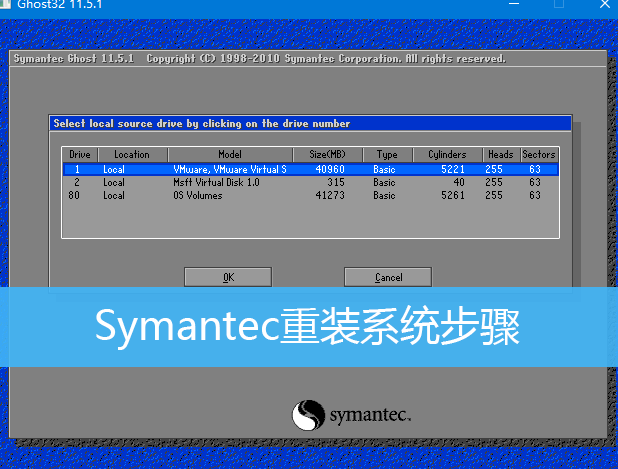Click the OK button

[x=228, y=277]
